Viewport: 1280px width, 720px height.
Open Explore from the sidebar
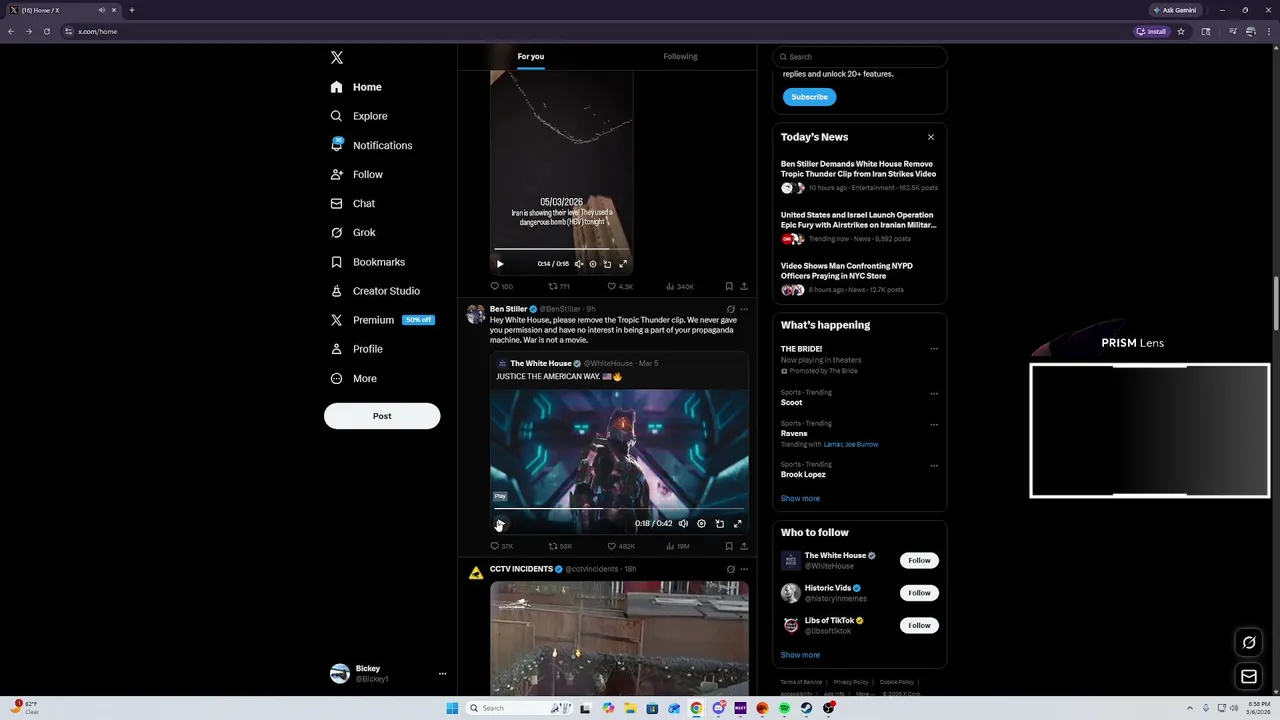click(x=359, y=116)
